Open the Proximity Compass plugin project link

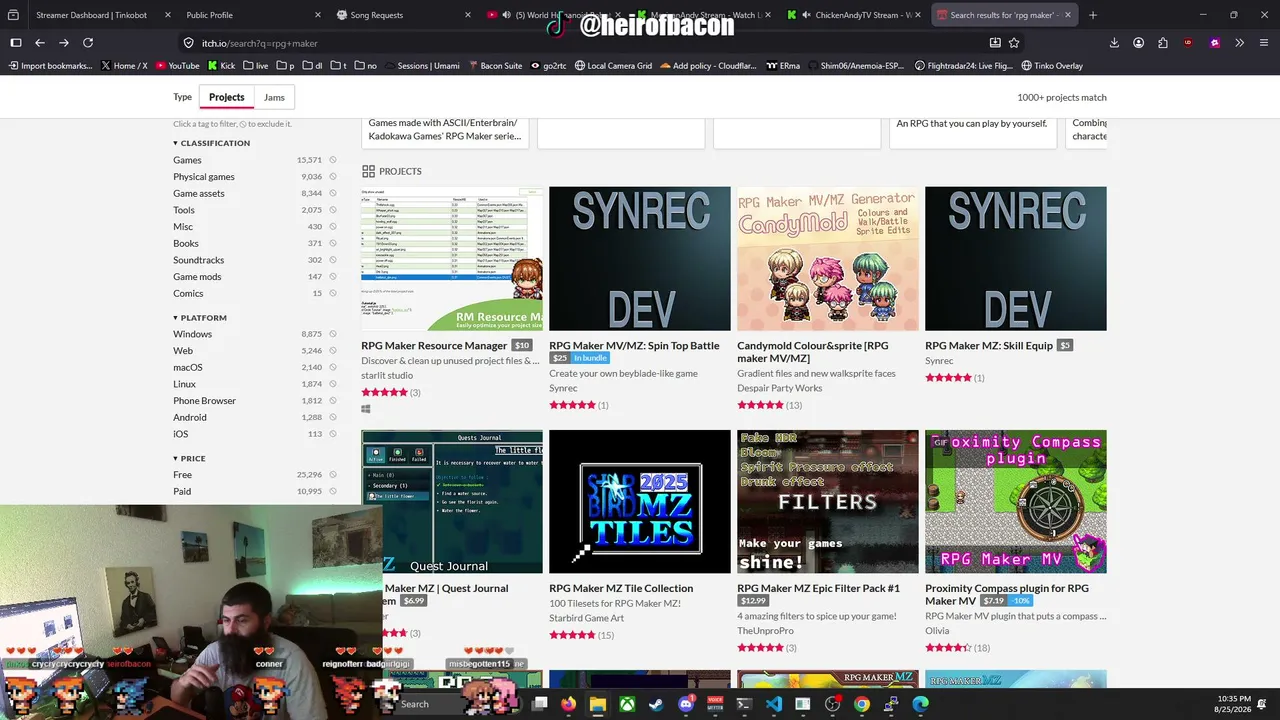click(1007, 594)
